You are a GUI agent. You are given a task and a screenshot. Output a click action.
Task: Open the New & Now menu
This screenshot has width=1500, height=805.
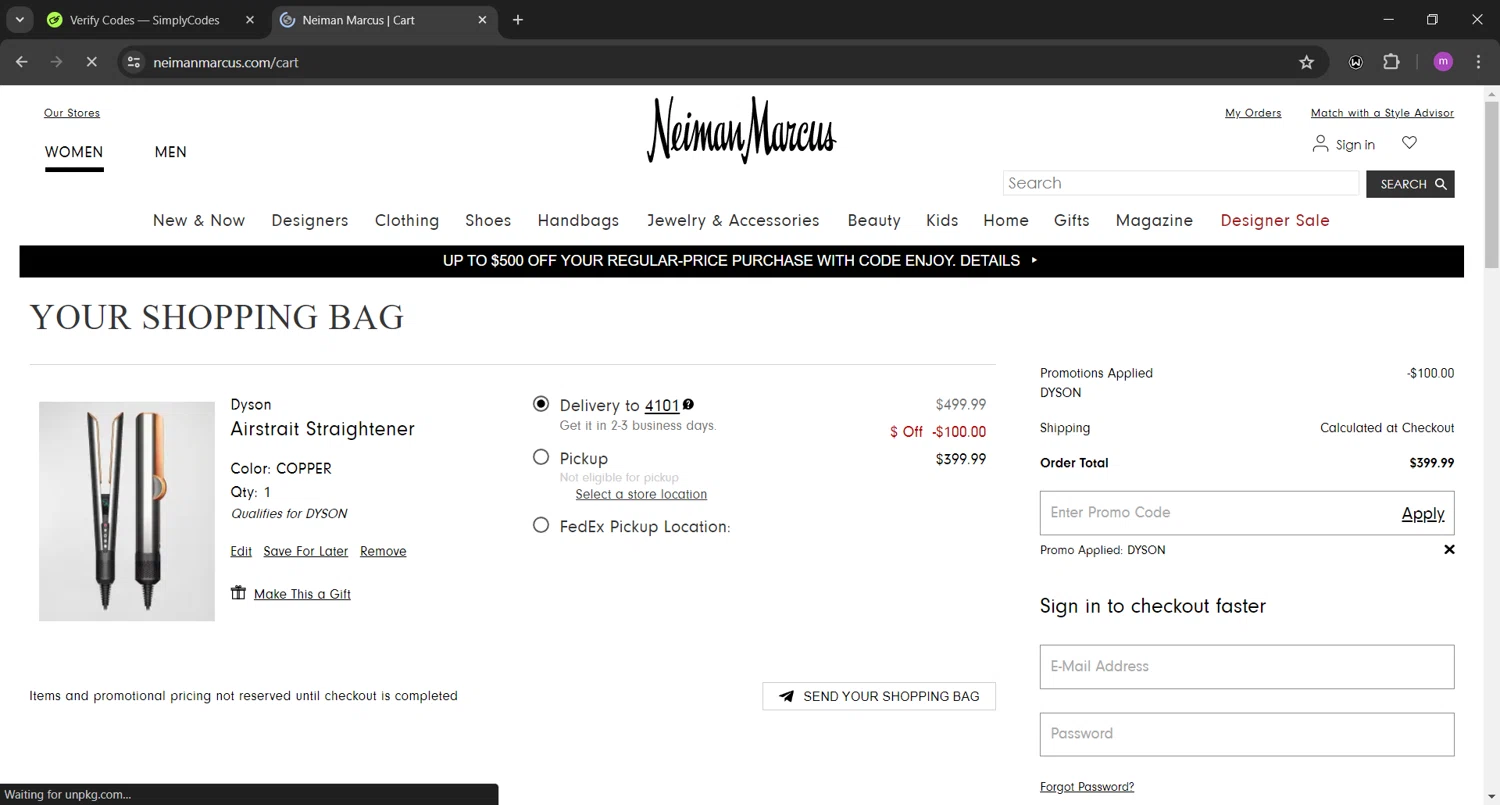[199, 220]
